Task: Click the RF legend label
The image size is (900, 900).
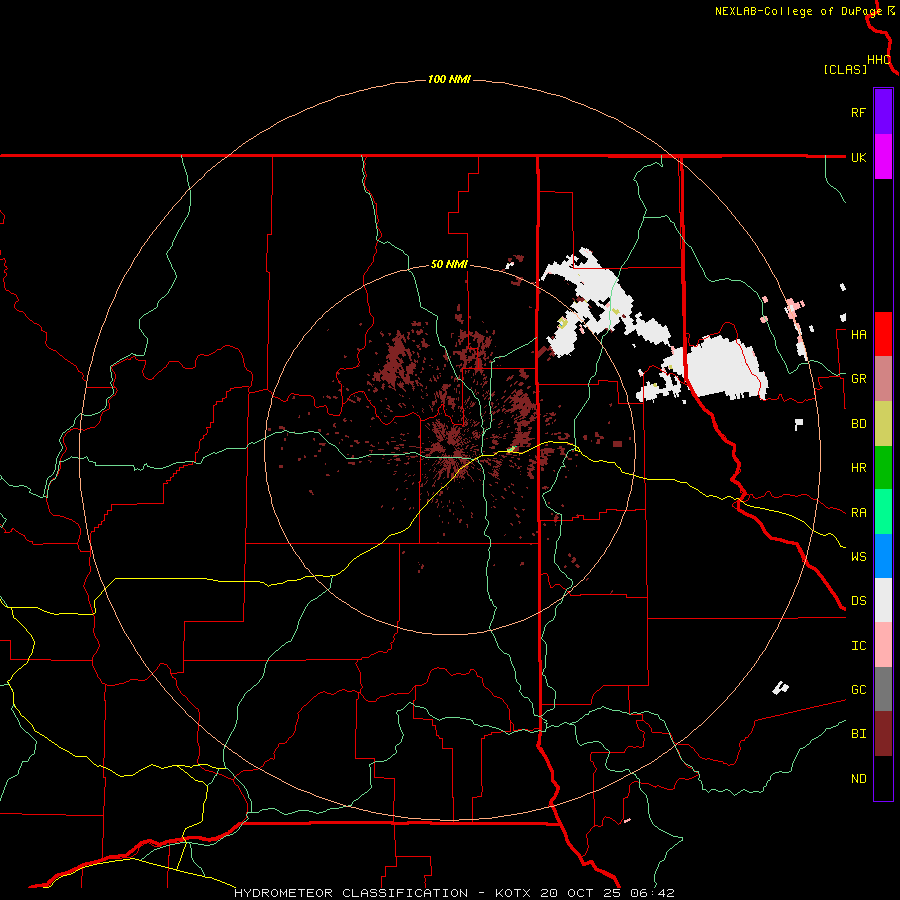Action: 858,112
